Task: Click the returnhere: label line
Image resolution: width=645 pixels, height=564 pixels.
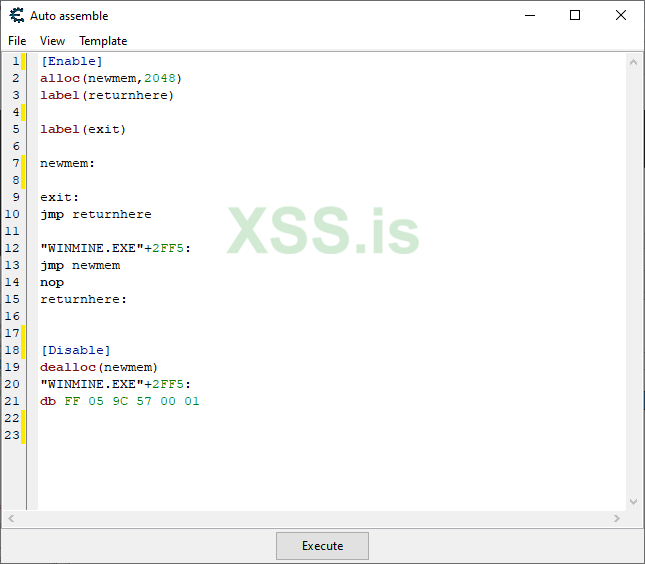Action: (x=83, y=299)
